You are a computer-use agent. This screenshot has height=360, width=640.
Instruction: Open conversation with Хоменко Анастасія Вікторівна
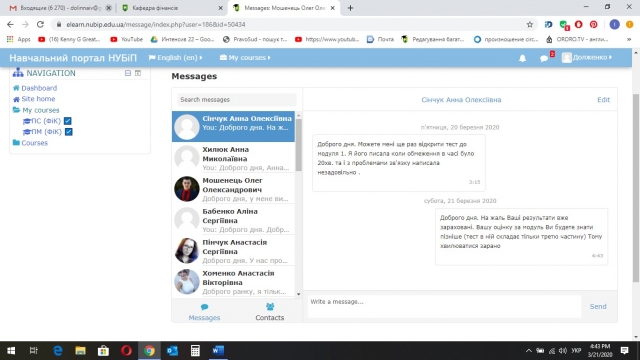(x=233, y=282)
